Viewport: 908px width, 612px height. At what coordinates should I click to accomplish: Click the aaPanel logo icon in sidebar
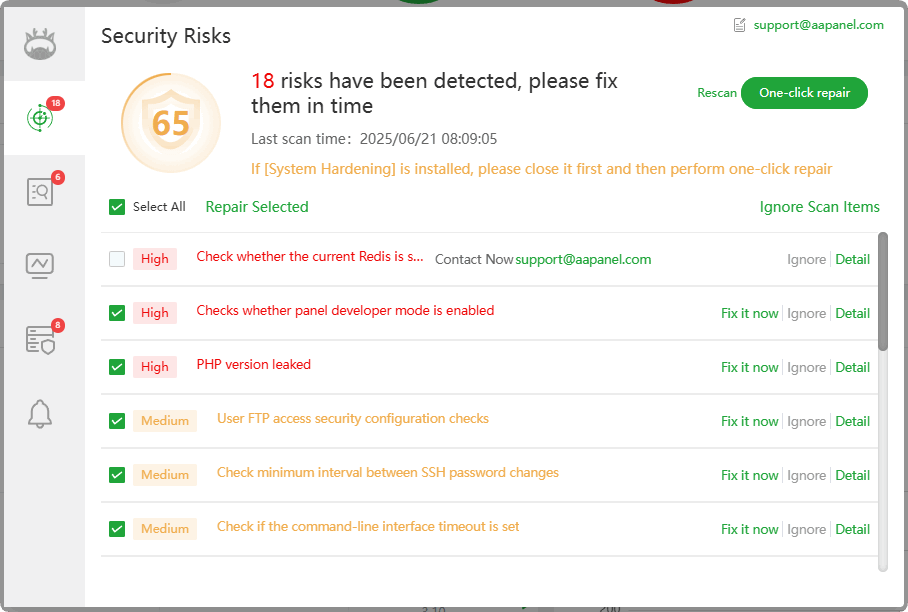coord(40,44)
